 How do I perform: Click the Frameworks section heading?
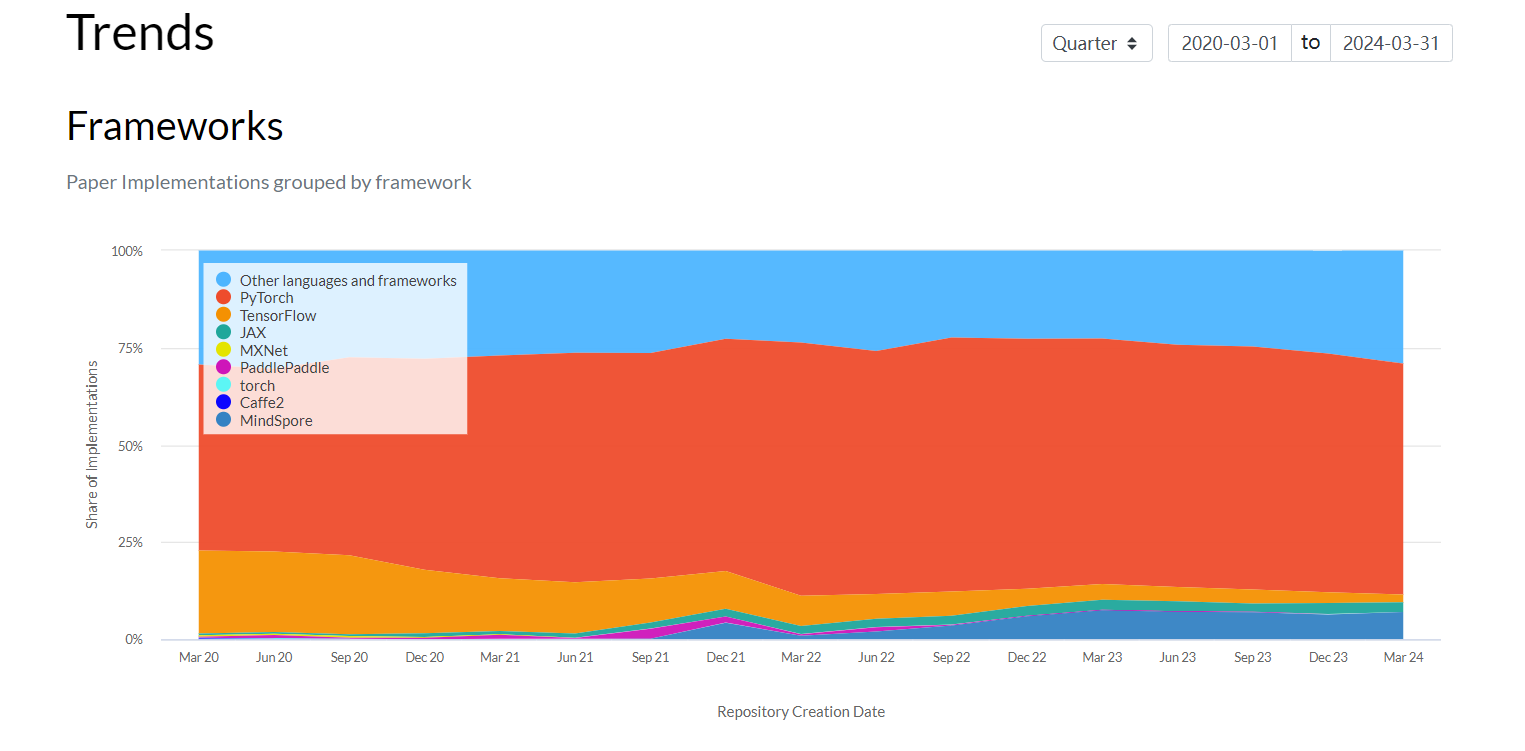pos(175,127)
